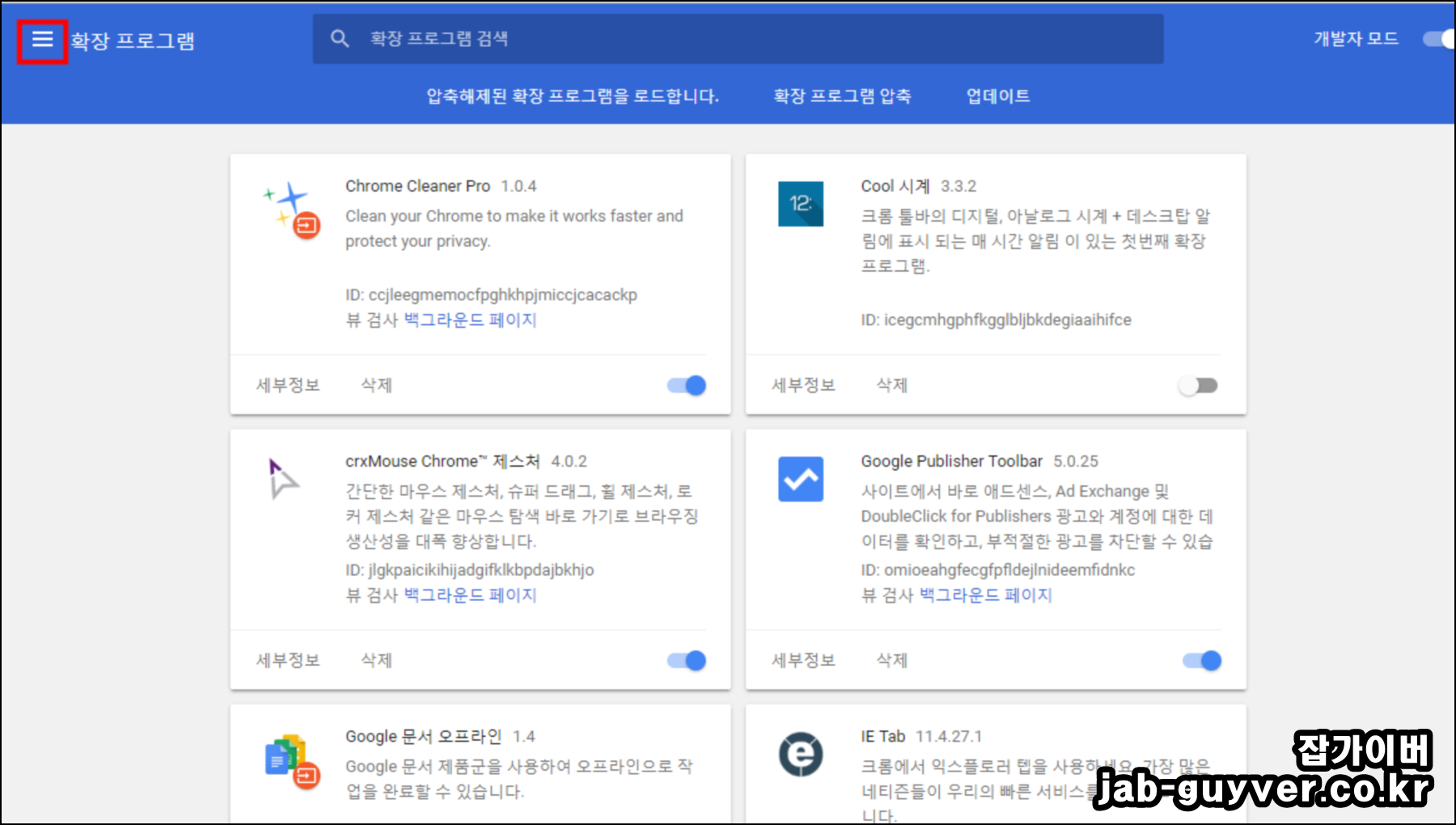
Task: Click 삭제 for Chrome Cleaner Pro
Action: pos(376,385)
